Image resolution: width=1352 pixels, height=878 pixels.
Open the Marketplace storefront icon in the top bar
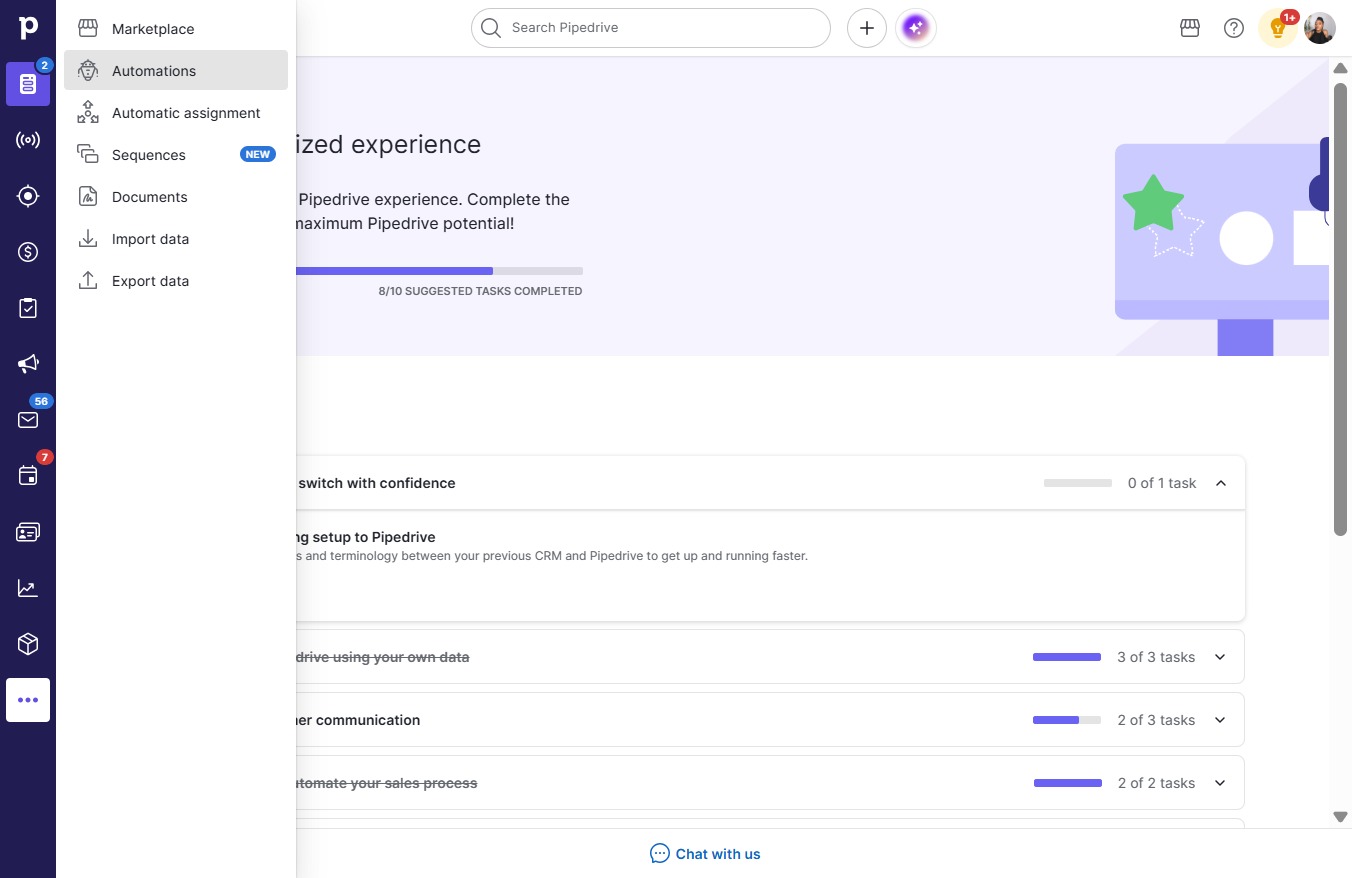[1190, 28]
